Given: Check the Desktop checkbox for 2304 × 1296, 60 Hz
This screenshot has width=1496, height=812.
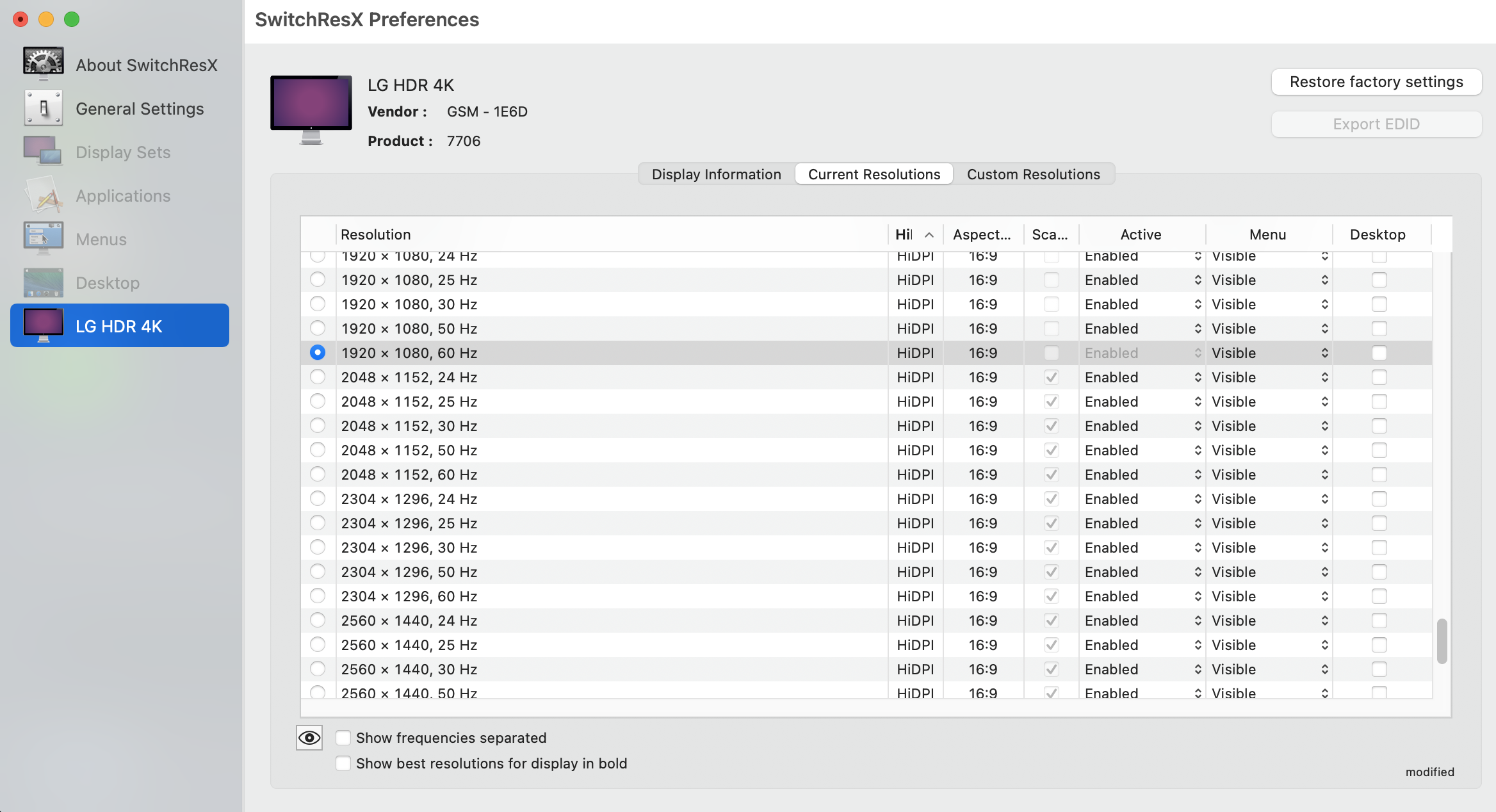Looking at the screenshot, I should click(1379, 596).
